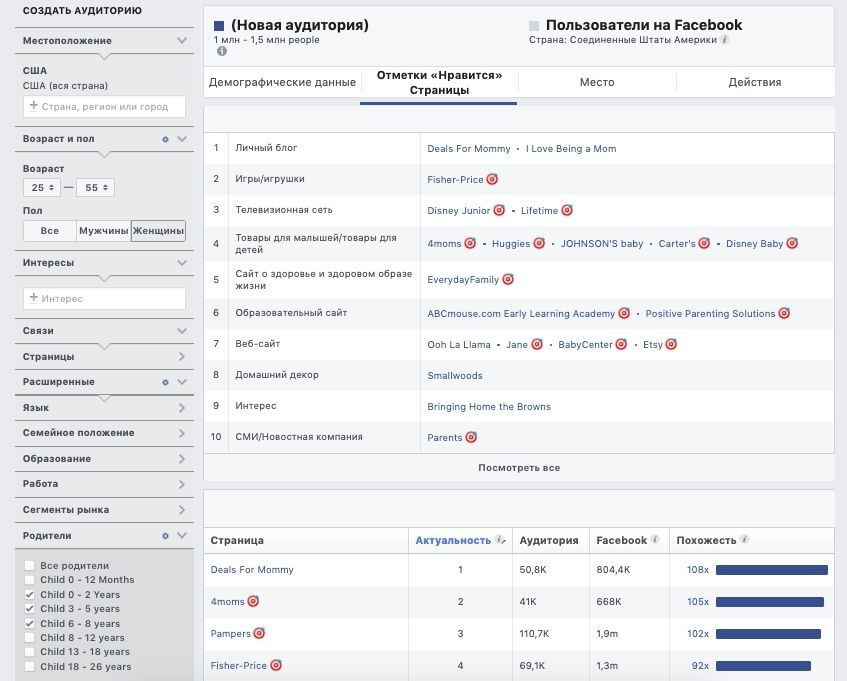847x681 pixels.
Task: Click target icon beside Parents
Action: [471, 437]
